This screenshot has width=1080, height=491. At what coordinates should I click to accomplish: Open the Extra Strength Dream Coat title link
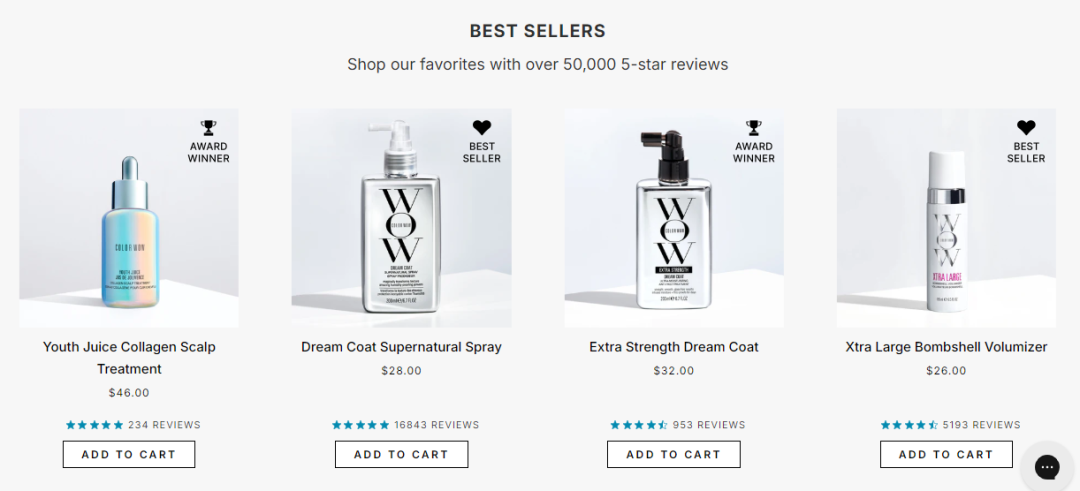tap(674, 347)
